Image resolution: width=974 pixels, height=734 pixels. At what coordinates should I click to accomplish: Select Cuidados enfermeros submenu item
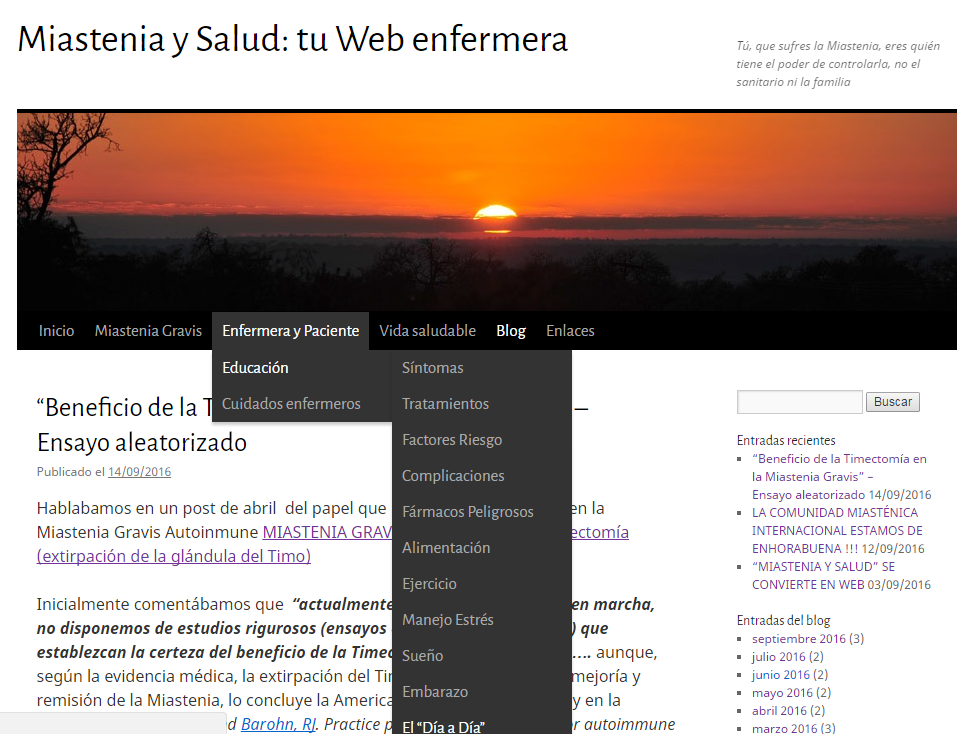[x=291, y=404]
